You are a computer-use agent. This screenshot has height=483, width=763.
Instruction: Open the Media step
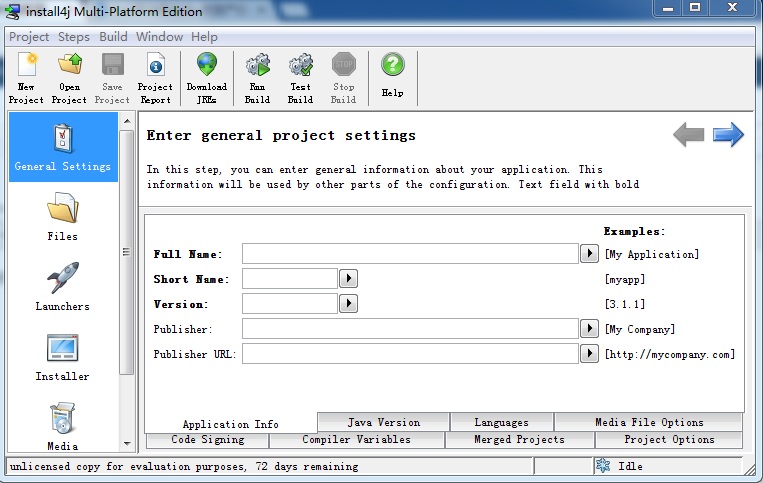coord(62,426)
